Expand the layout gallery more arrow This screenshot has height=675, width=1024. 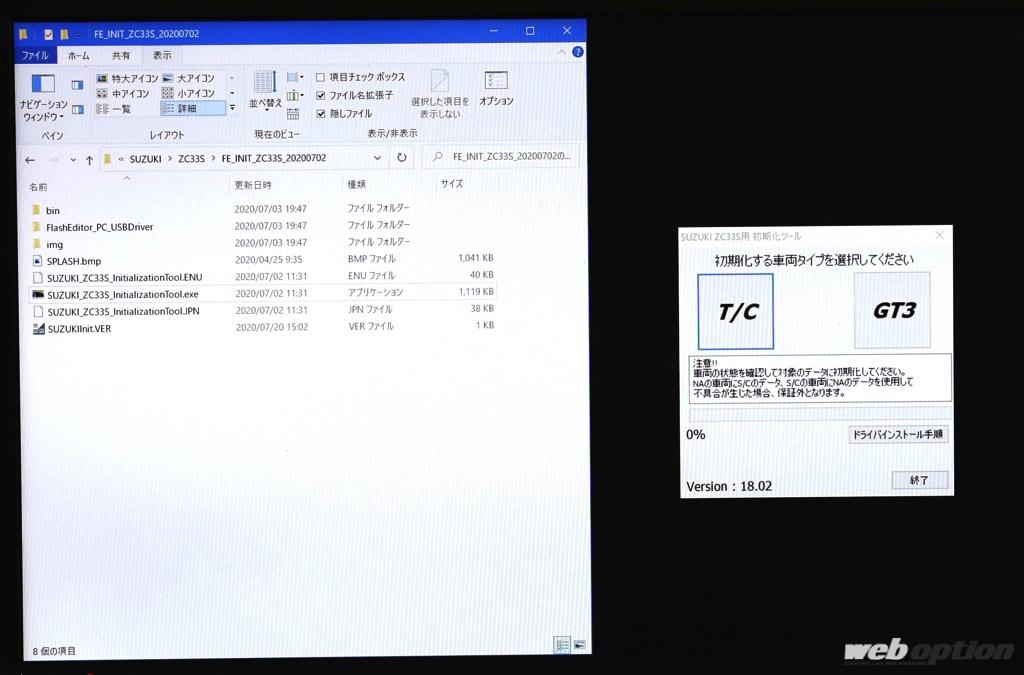point(233,107)
